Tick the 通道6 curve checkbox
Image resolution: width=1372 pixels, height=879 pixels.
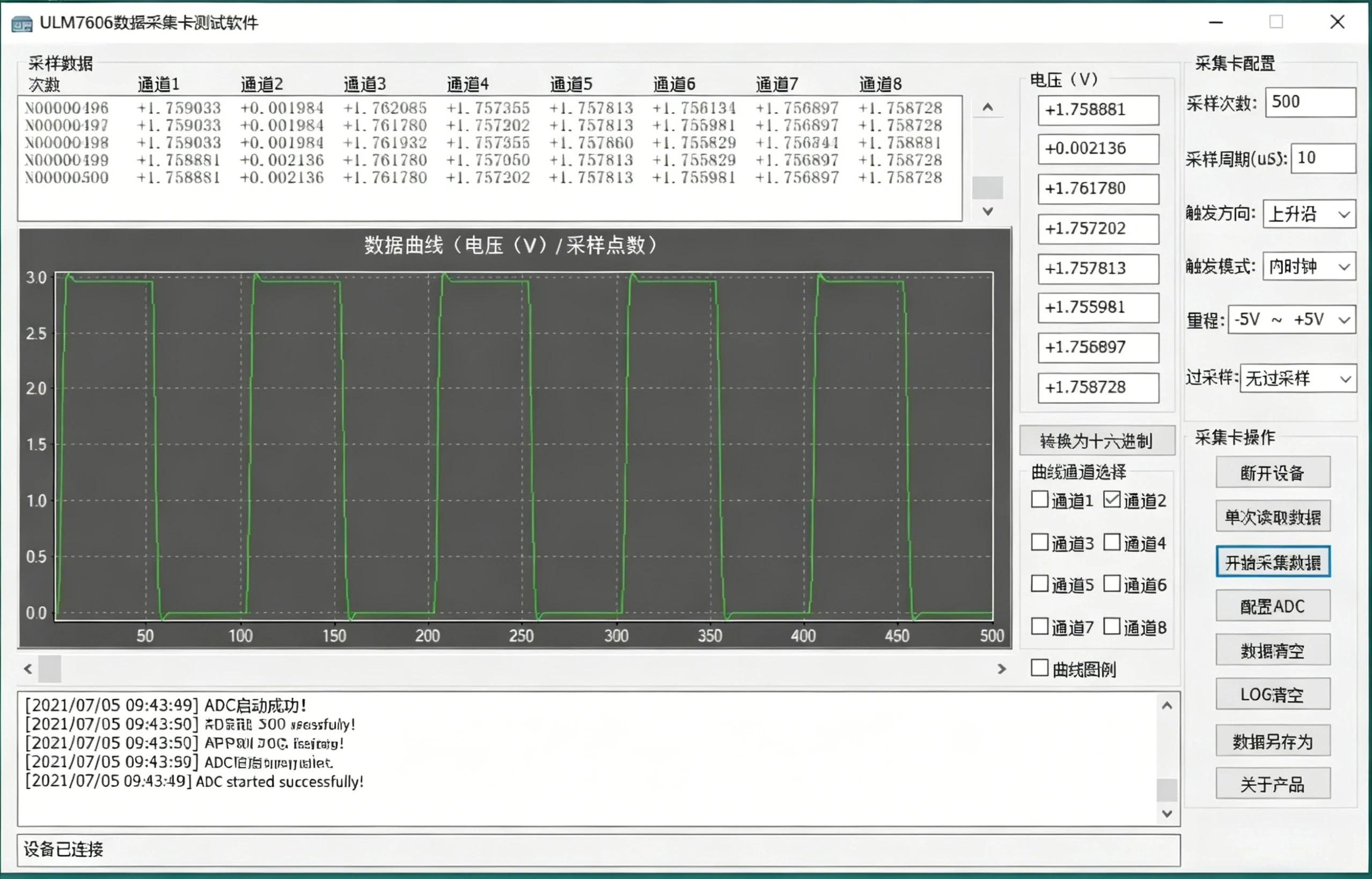[1112, 584]
